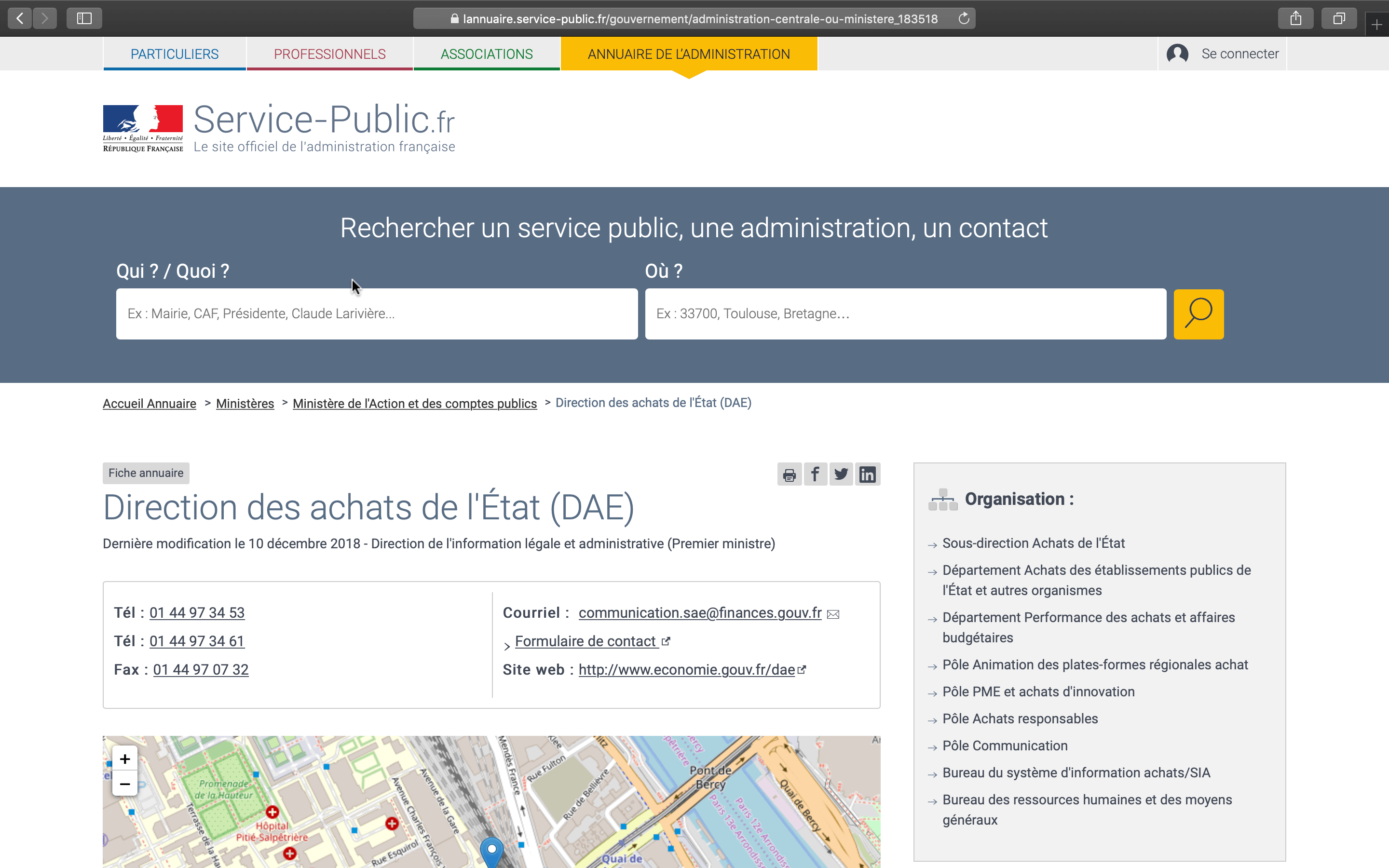The width and height of the screenshot is (1389, 868).
Task: Zoom in on the map with plus
Action: [124, 759]
